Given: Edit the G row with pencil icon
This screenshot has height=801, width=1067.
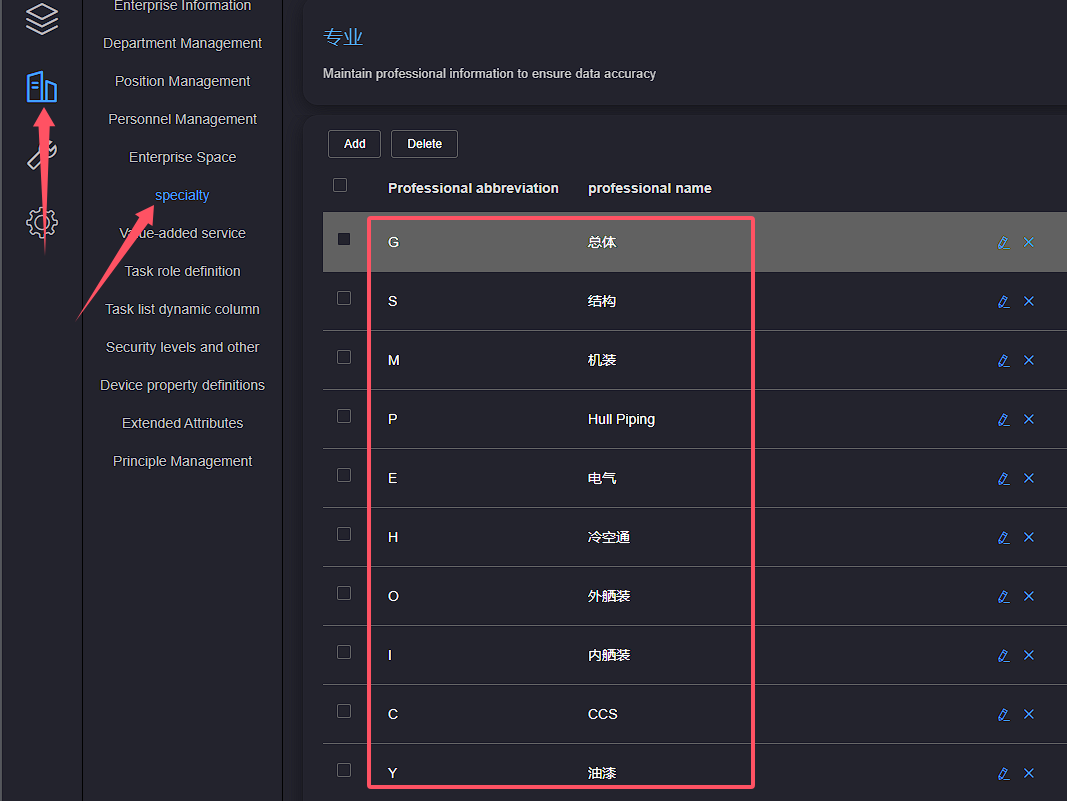Looking at the screenshot, I should [x=1004, y=242].
